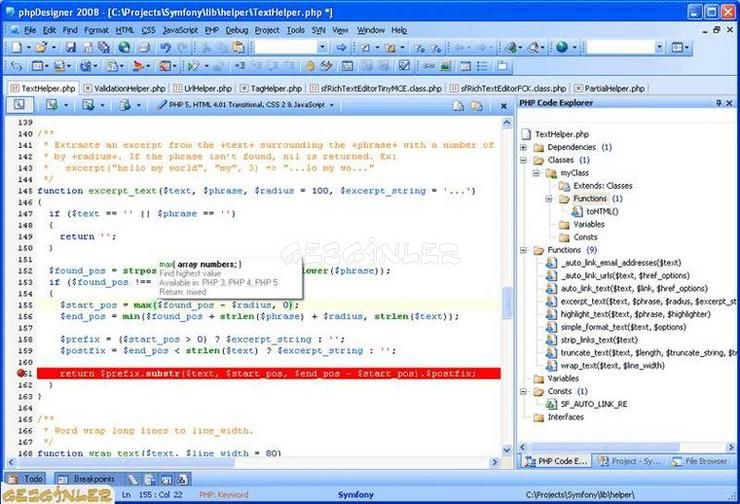Select the Extends: Classes tree item
Image resolution: width=740 pixels, height=504 pixels.
click(602, 185)
